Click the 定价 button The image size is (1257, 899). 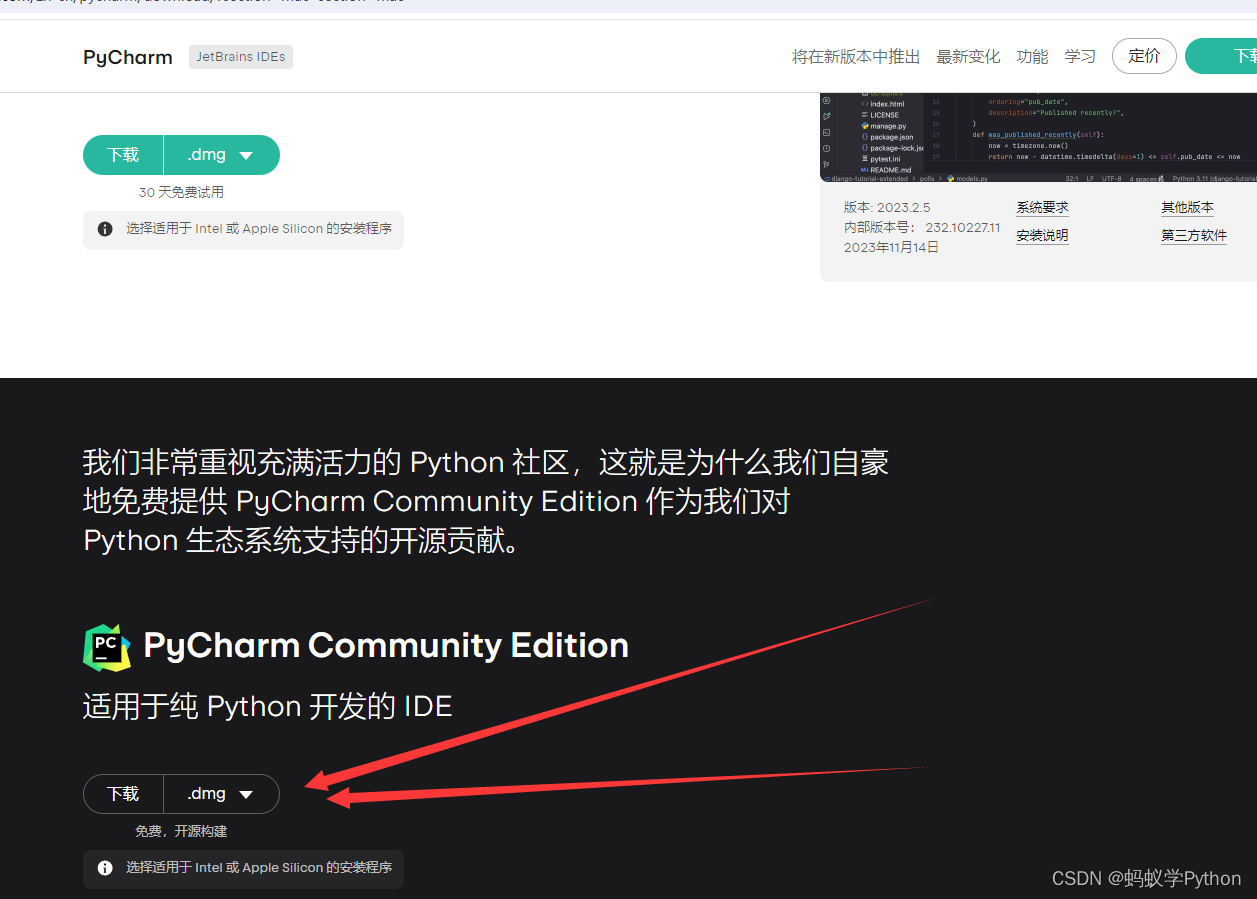[1144, 56]
